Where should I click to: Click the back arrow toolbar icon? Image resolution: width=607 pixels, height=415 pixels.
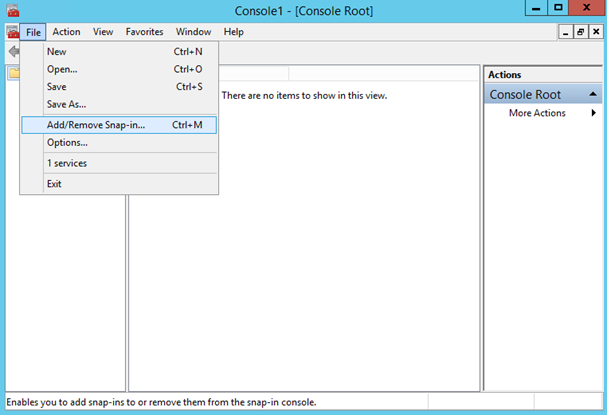click(12, 51)
